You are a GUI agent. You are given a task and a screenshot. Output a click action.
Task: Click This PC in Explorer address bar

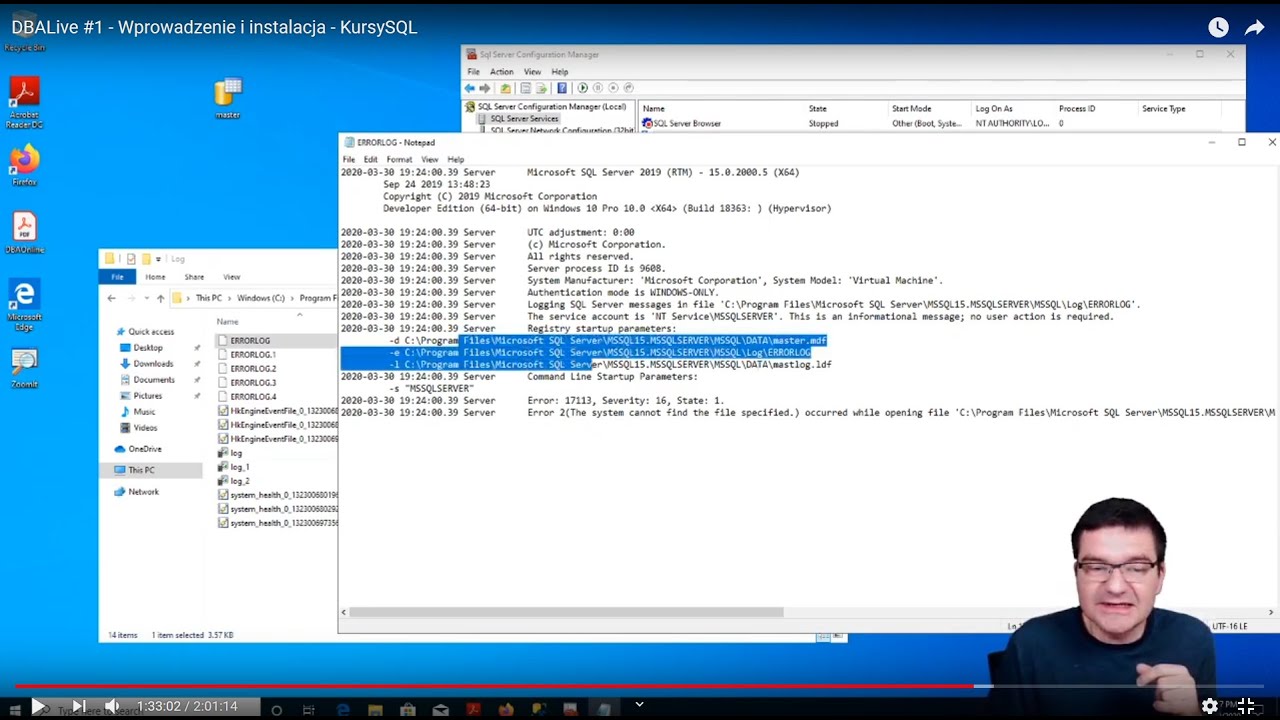coord(209,298)
